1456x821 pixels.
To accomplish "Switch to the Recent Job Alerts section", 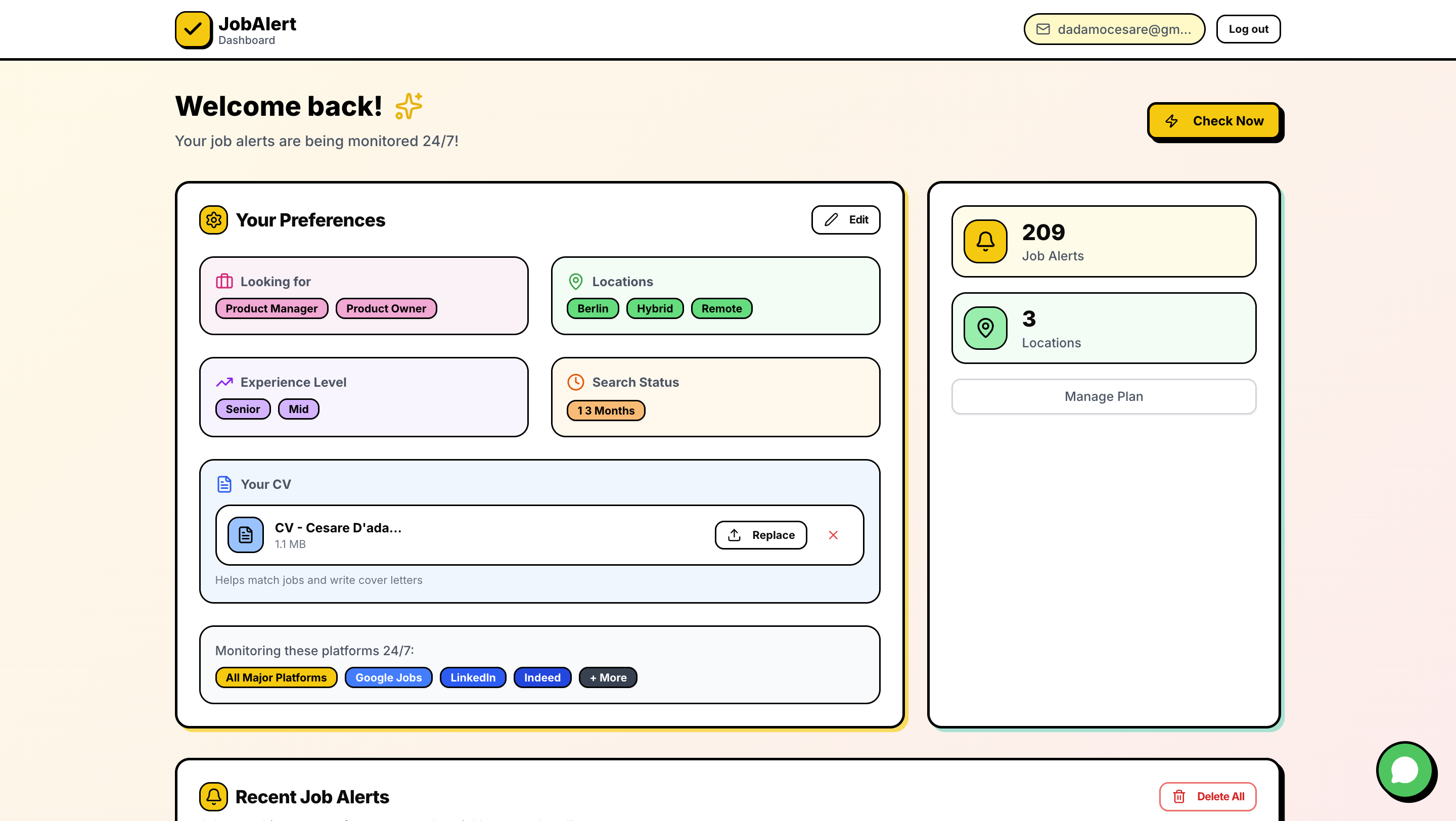I will pos(311,796).
